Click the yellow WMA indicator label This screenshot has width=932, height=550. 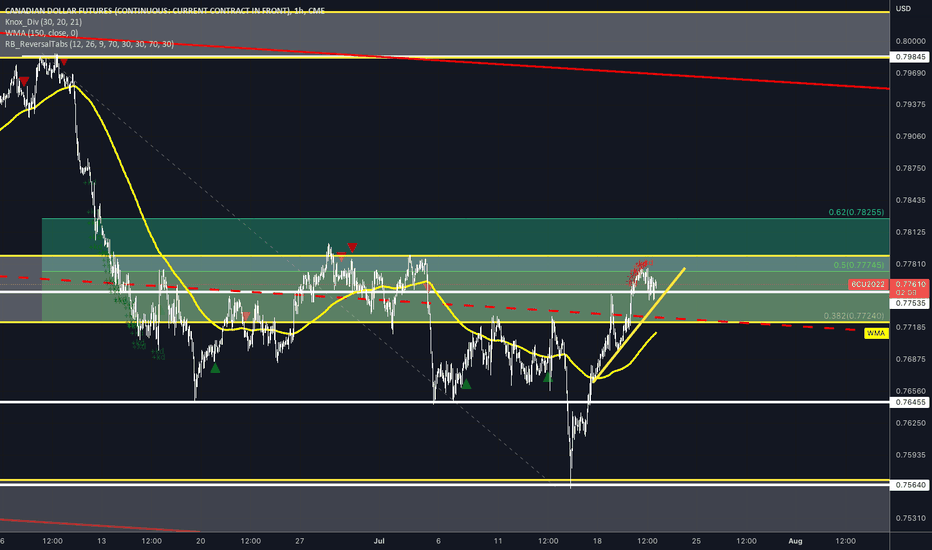(x=876, y=334)
